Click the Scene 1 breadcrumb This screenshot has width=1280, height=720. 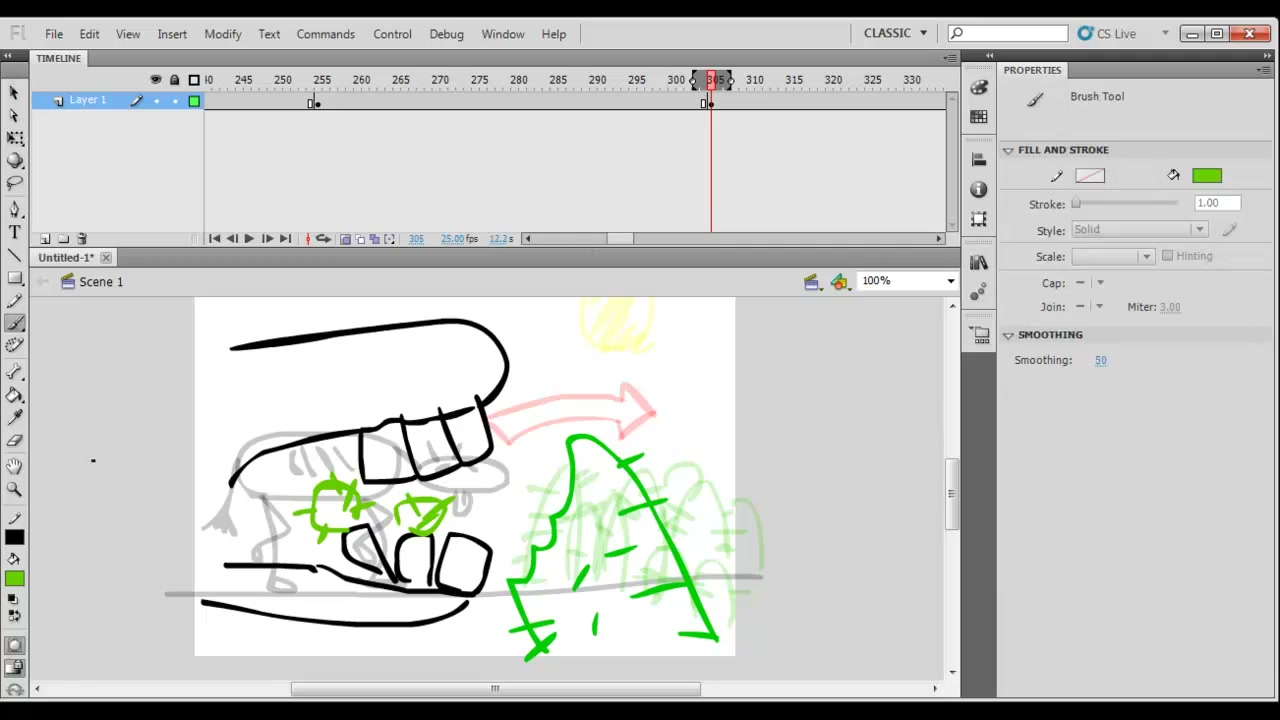[x=101, y=282]
